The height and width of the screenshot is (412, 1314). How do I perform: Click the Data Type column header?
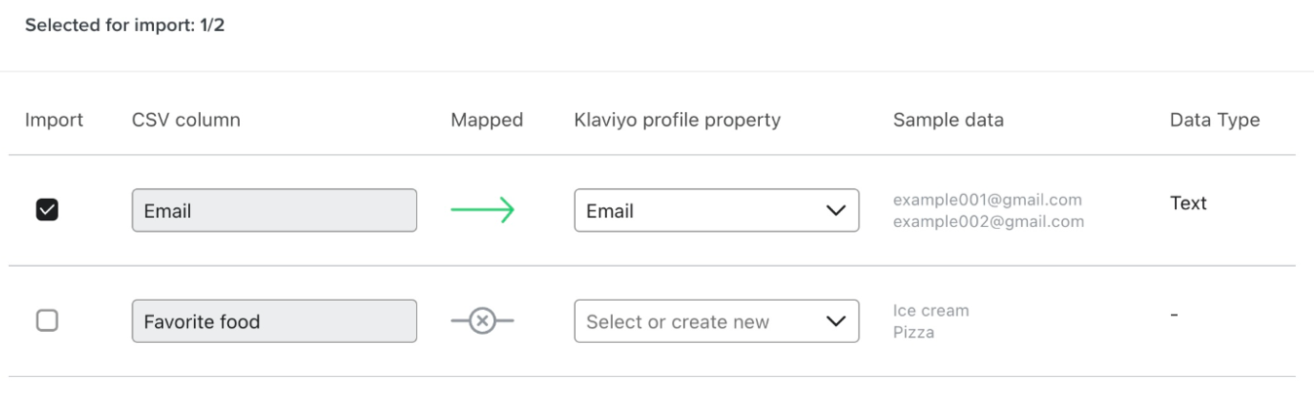click(1214, 120)
